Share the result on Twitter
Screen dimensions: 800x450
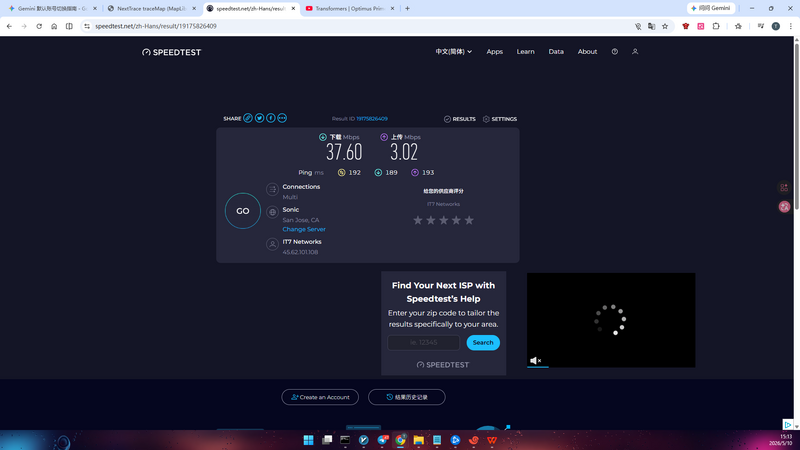(259, 118)
